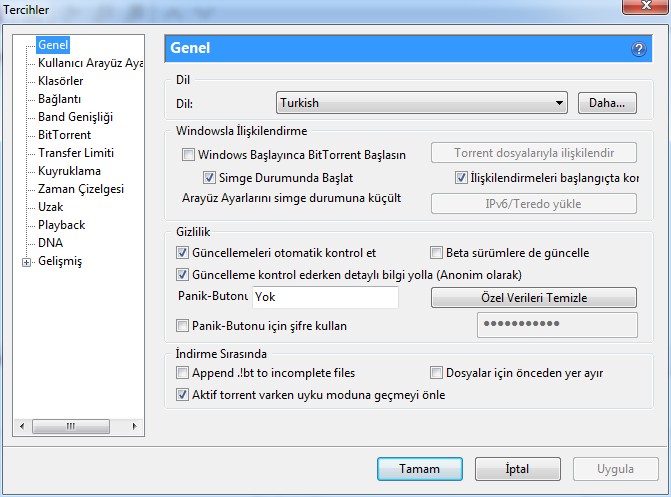Check Panik-Butonu için şifre kullan
Viewport: 671px width, 497px height.
click(x=182, y=326)
